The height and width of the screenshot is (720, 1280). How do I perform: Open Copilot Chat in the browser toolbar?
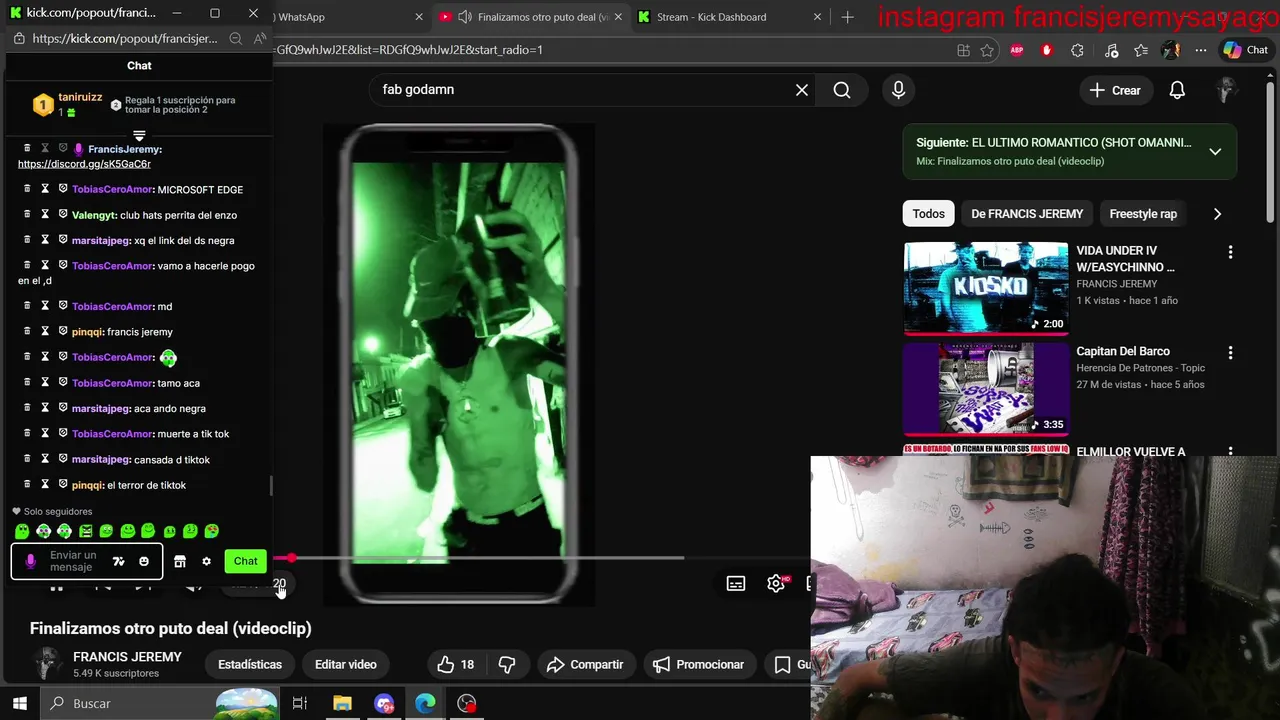[x=1245, y=50]
